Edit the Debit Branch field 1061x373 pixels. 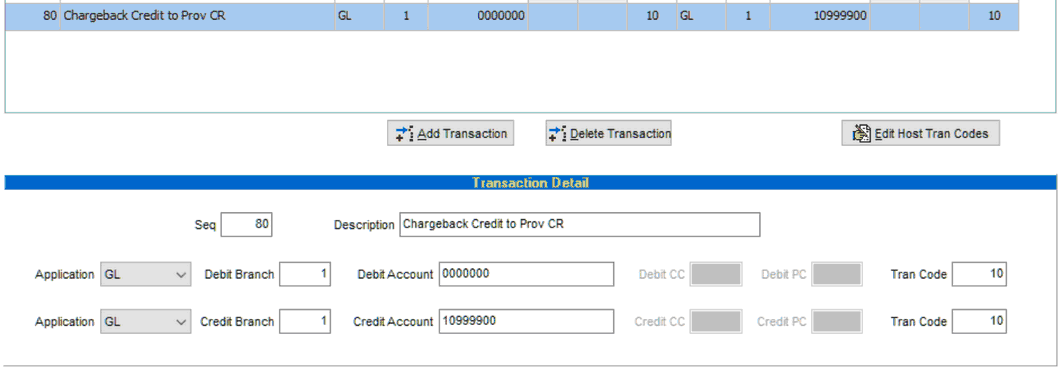pos(305,275)
